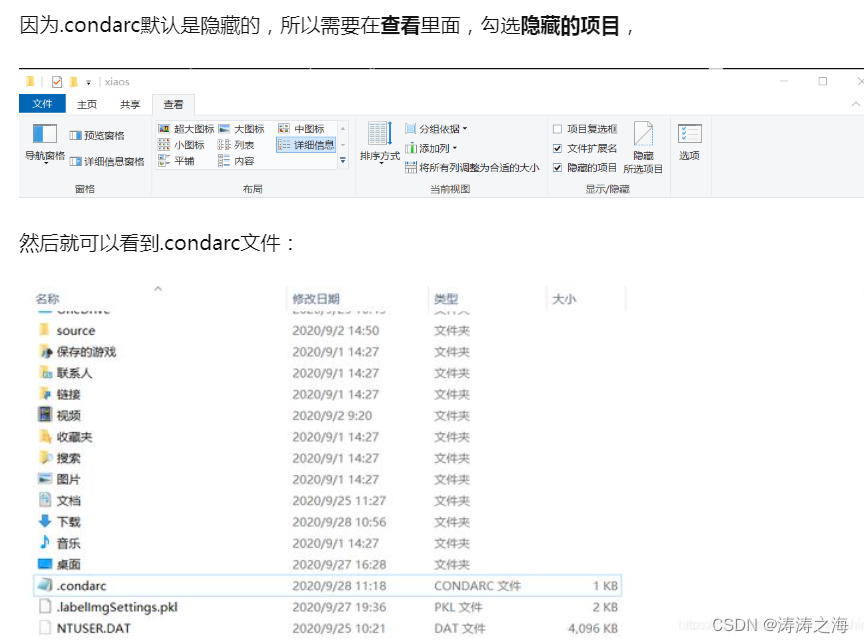Click the date 2020/9/28 11:18
Viewport: 864px width, 643px height.
pyautogui.click(x=339, y=586)
